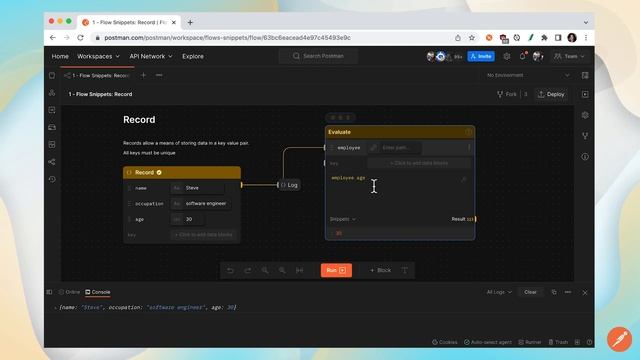Fit the flow to the canvas width
640x360 pixels.
coord(299,270)
